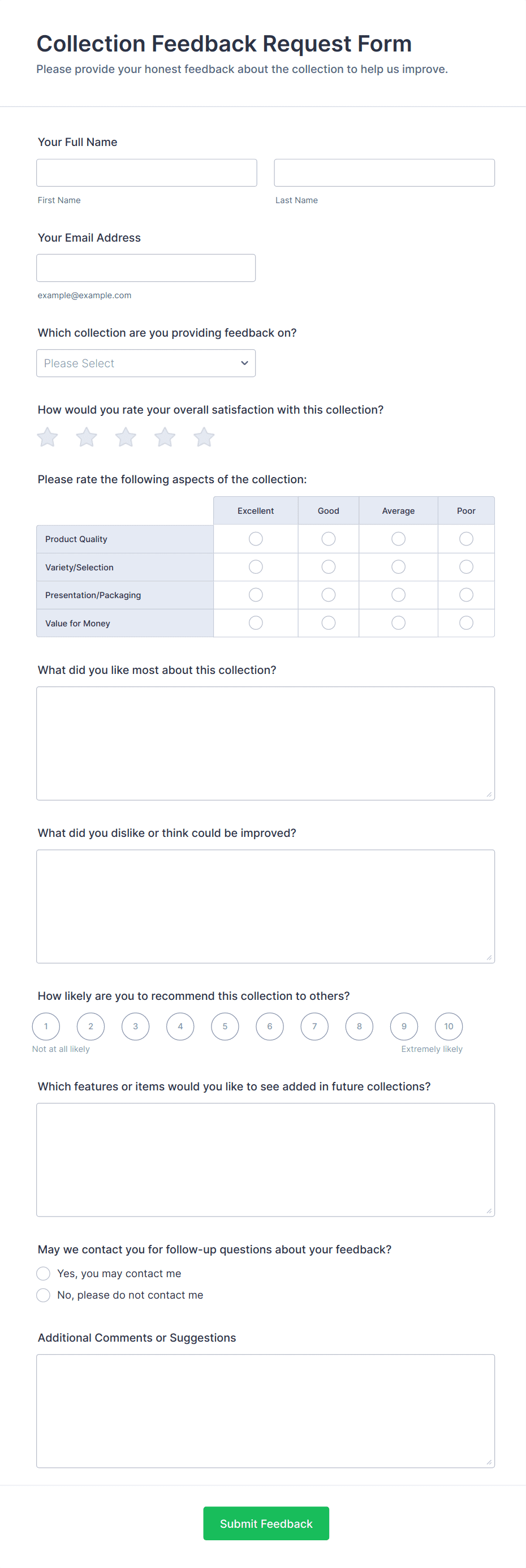The width and height of the screenshot is (526, 1568).
Task: Click the first satisfaction rating star
Action: tap(48, 437)
